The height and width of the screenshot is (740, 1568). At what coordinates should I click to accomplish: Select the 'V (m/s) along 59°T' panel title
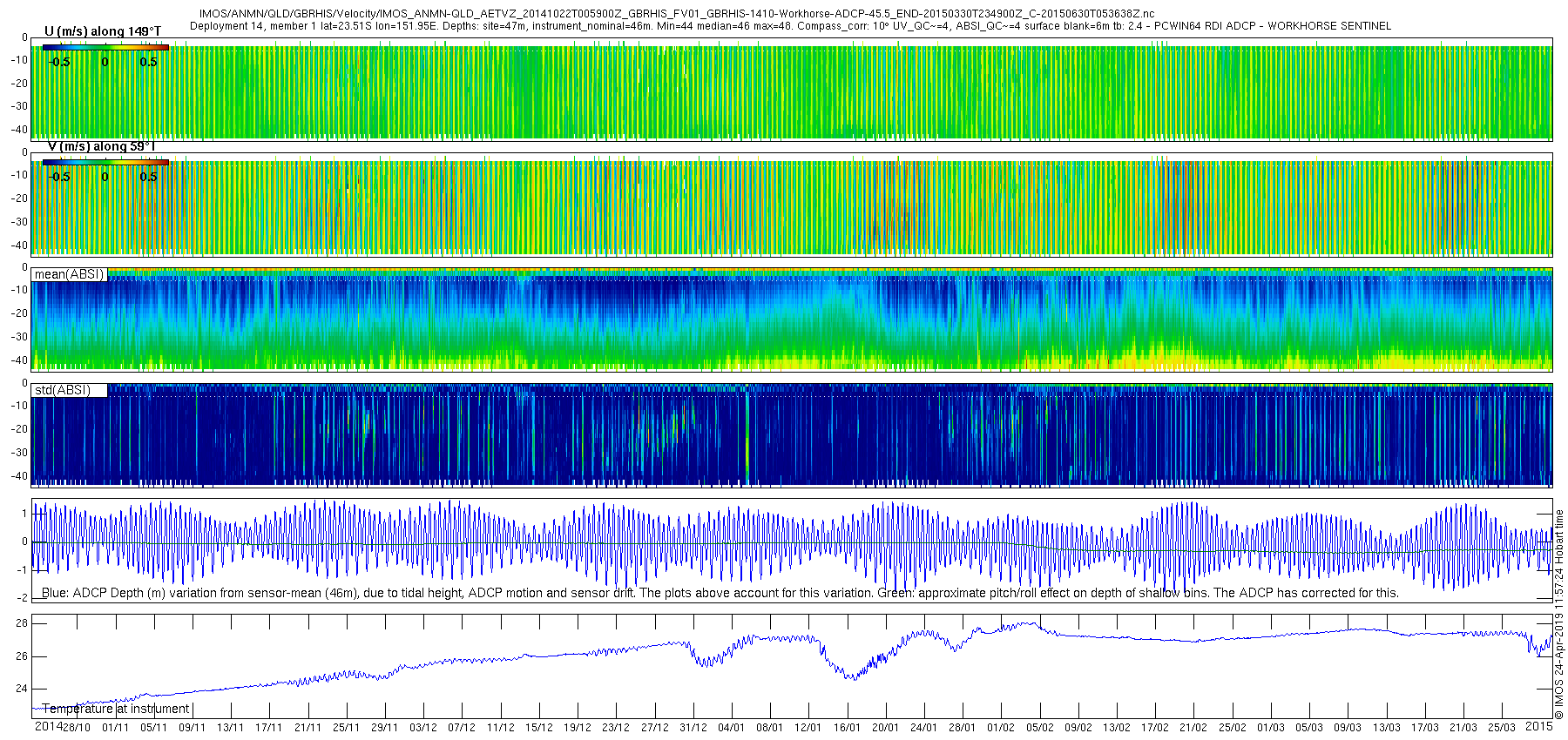click(x=101, y=147)
